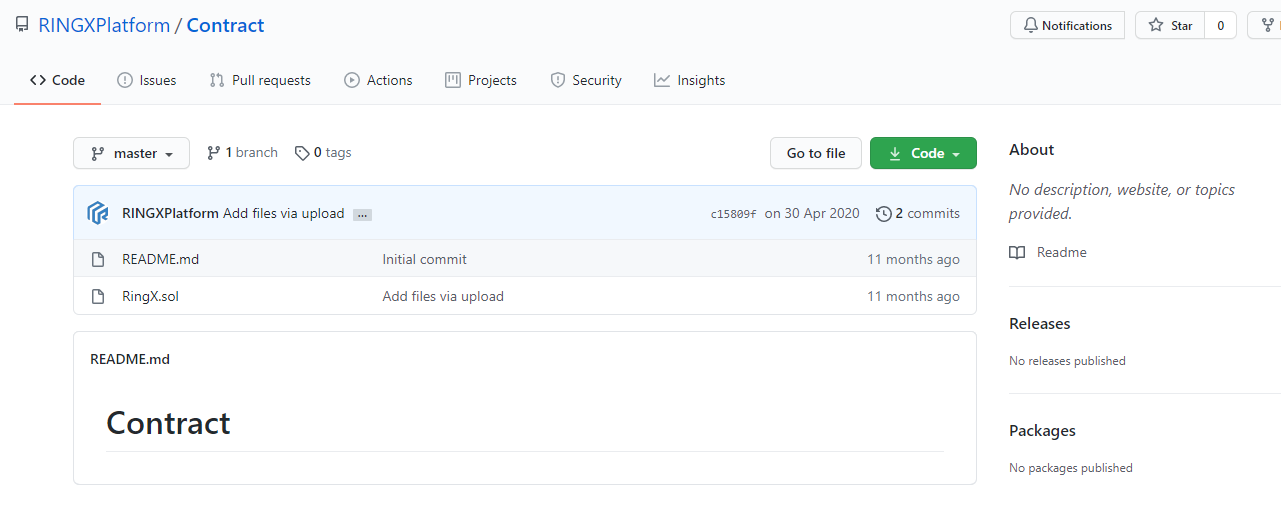Click the file icon next to README.md
The image size is (1281, 510).
coord(98,259)
